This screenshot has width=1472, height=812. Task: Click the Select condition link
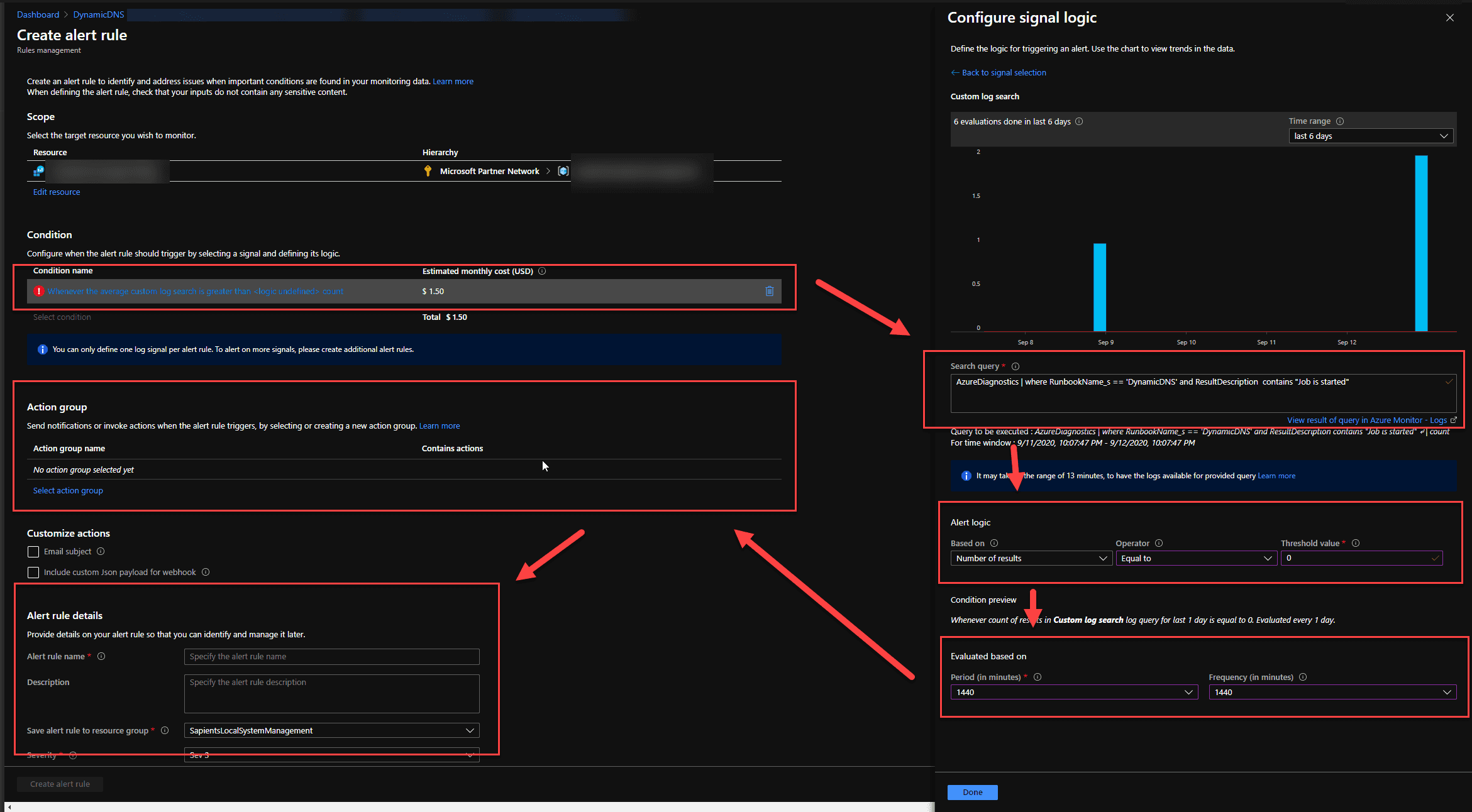(62, 317)
